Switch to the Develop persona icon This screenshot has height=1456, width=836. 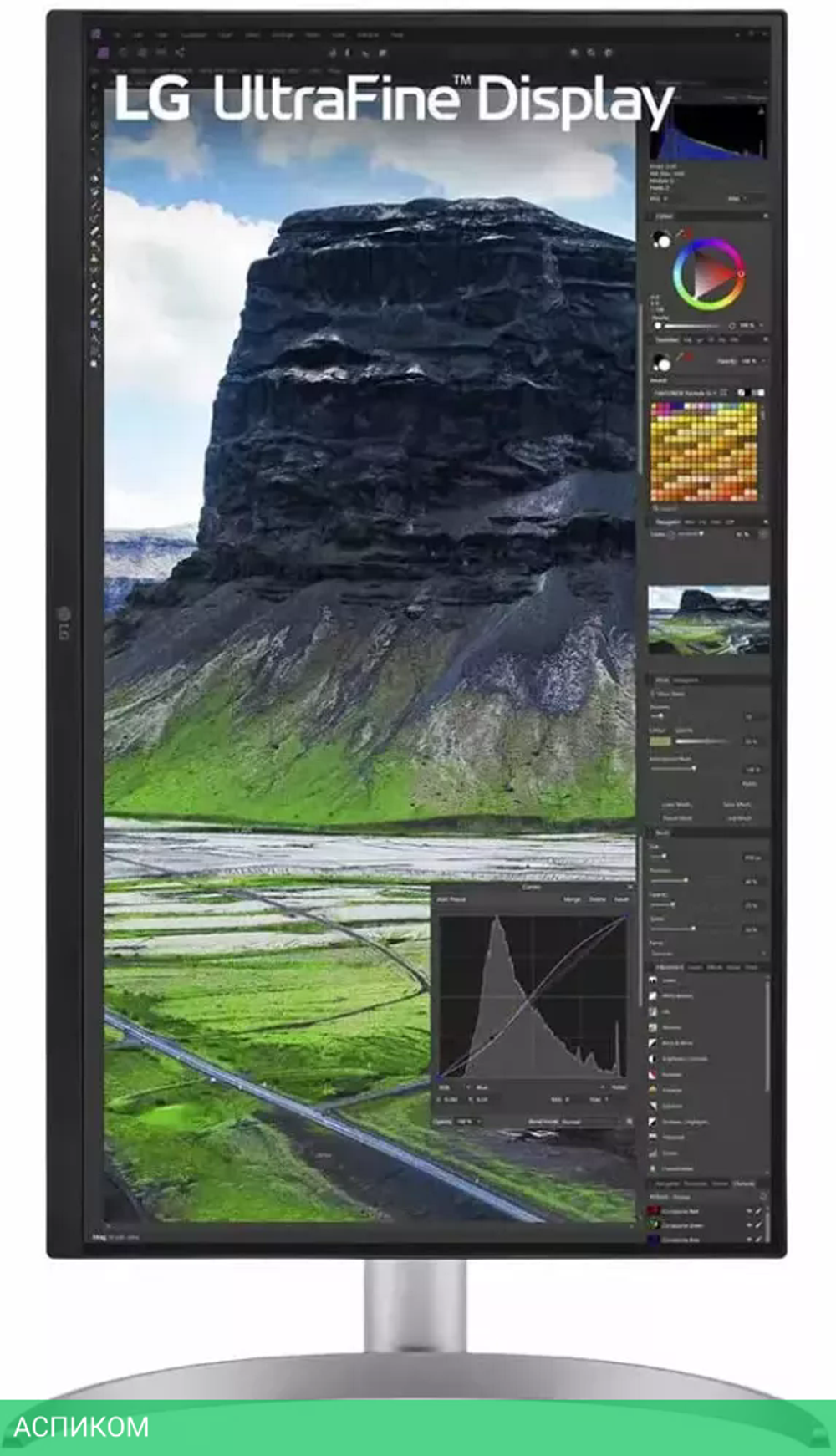click(142, 52)
